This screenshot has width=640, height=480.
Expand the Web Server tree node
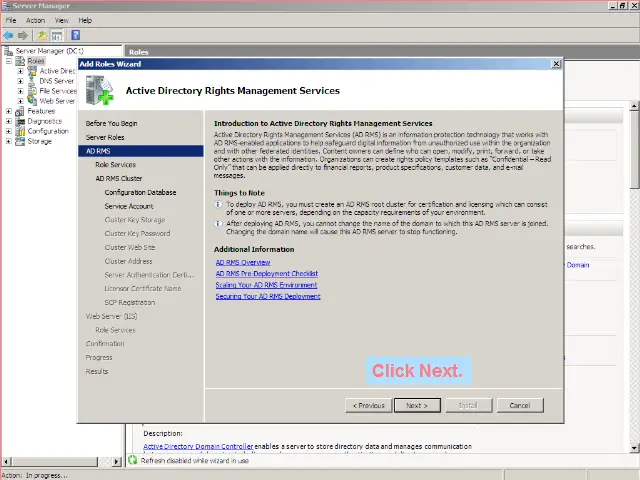(20, 101)
